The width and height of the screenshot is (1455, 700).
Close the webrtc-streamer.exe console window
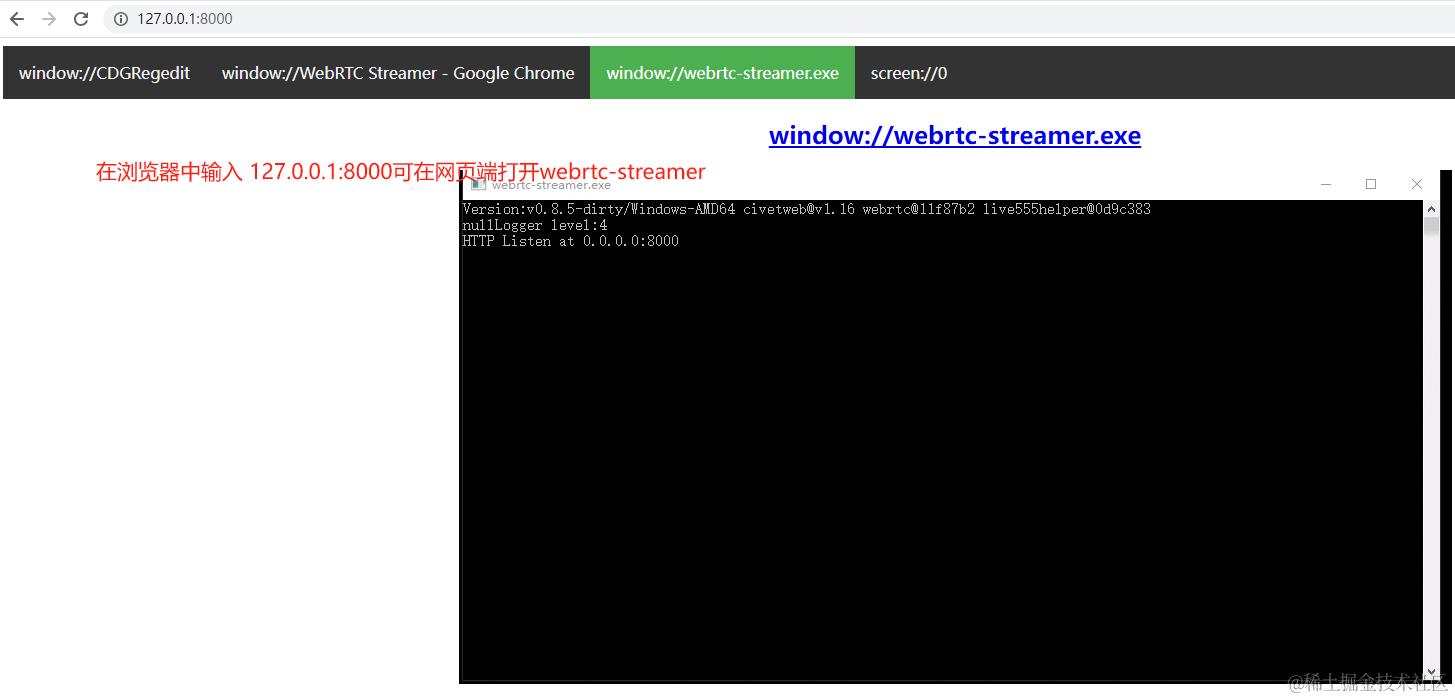[1416, 184]
